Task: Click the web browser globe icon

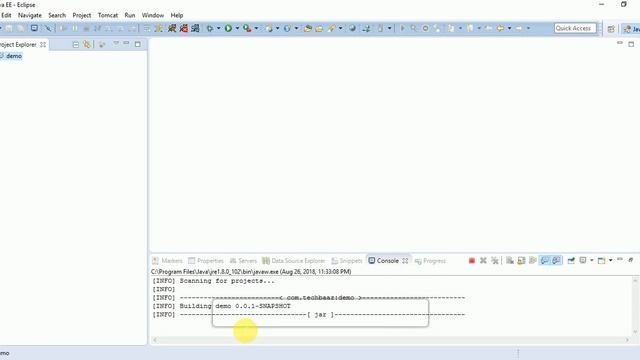Action: tap(352, 28)
